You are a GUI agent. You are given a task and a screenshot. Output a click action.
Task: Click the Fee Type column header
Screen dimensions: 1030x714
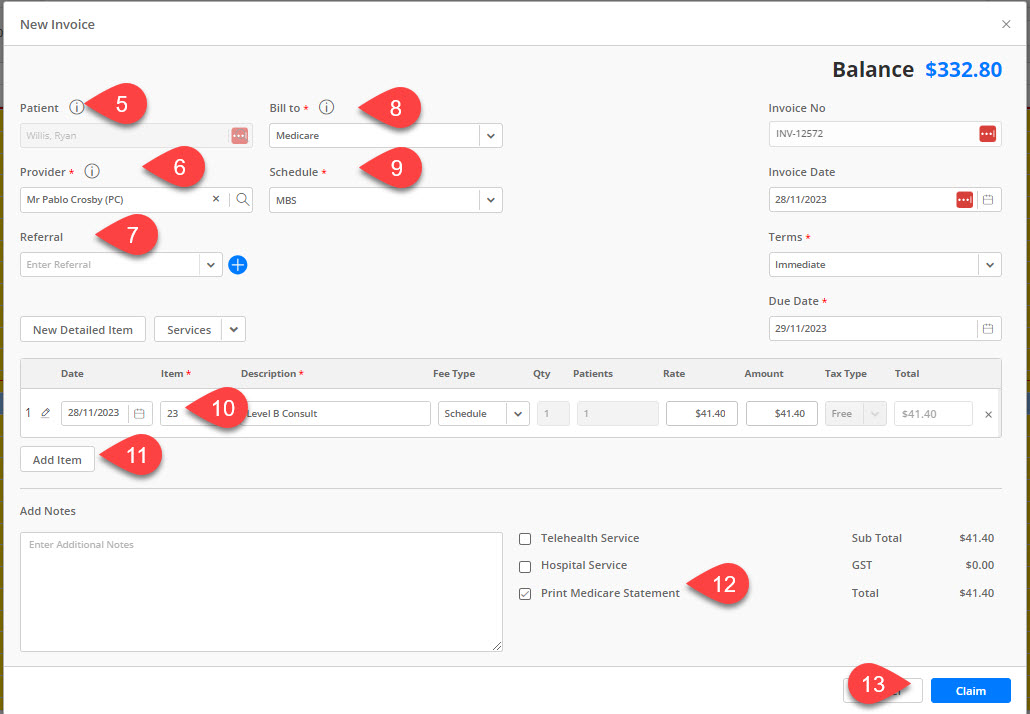(454, 373)
